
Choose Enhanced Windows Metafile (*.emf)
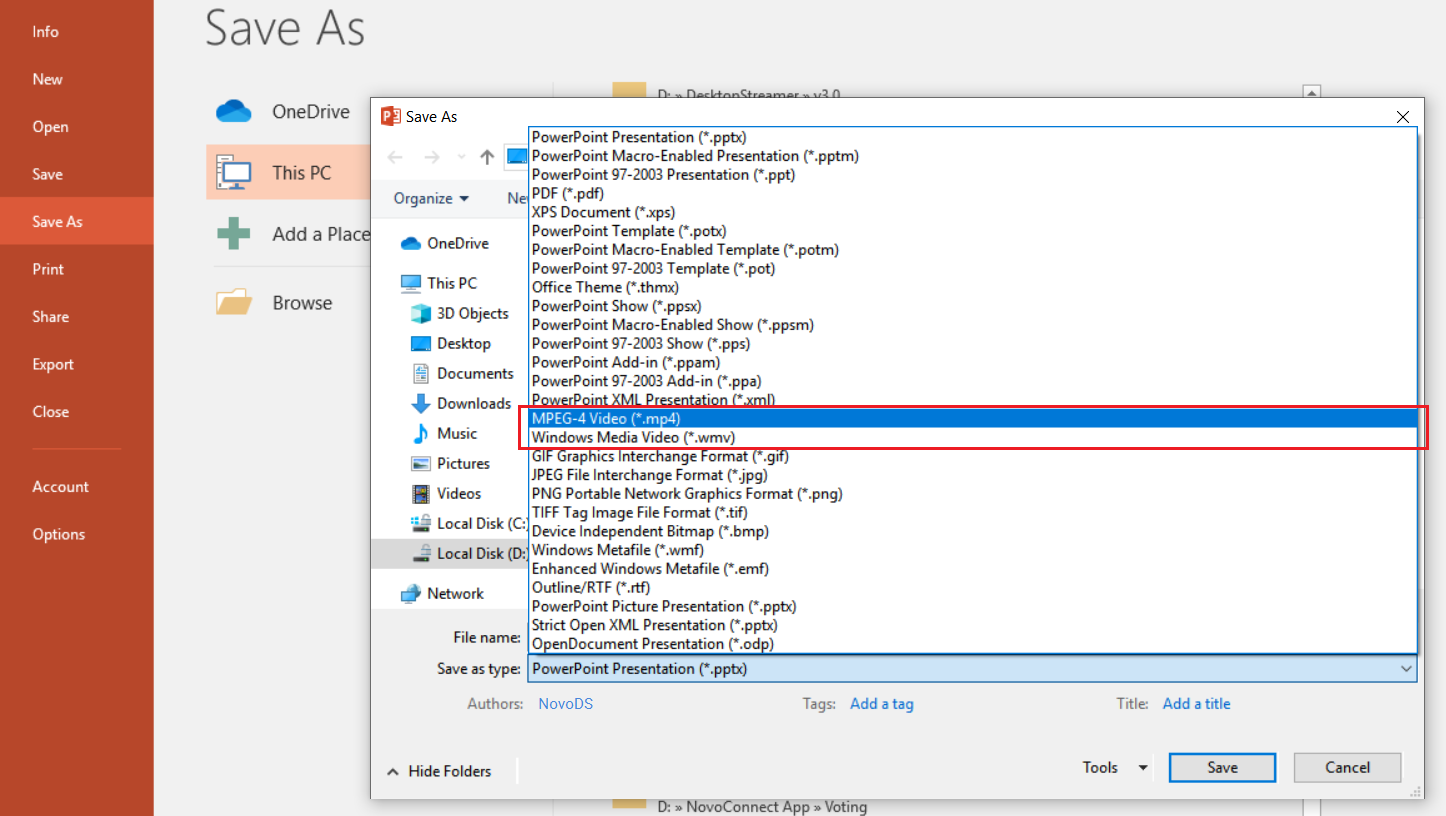point(973,568)
